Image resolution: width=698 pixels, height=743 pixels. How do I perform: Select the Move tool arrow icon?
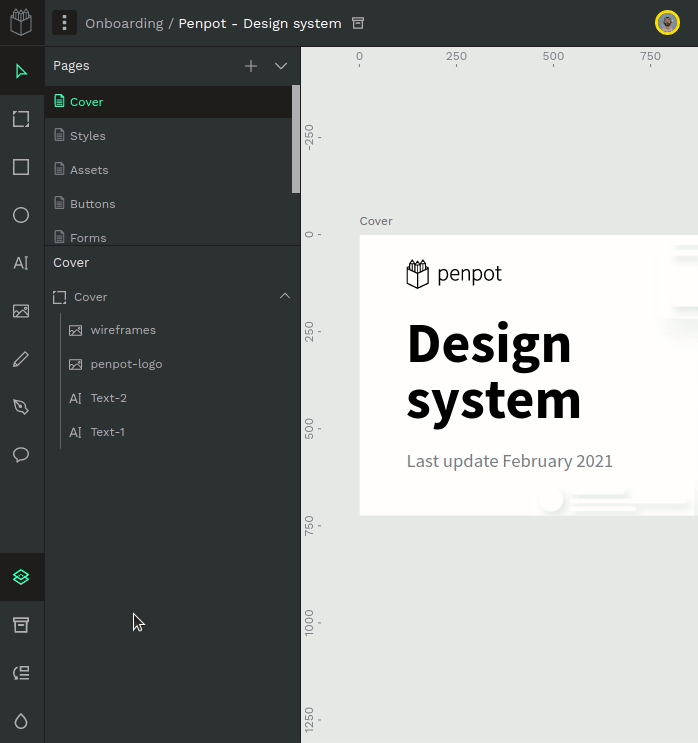pos(21,71)
